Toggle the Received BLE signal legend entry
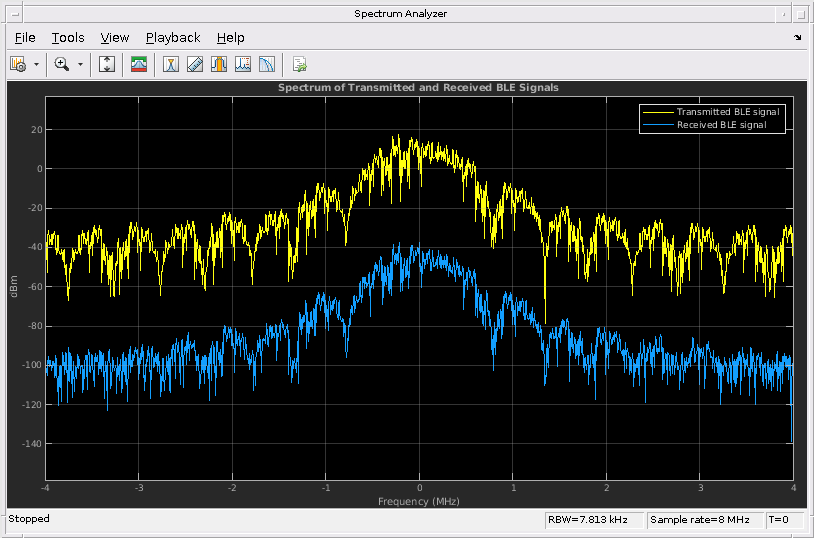Viewport: 814px width, 538px height. (721, 125)
